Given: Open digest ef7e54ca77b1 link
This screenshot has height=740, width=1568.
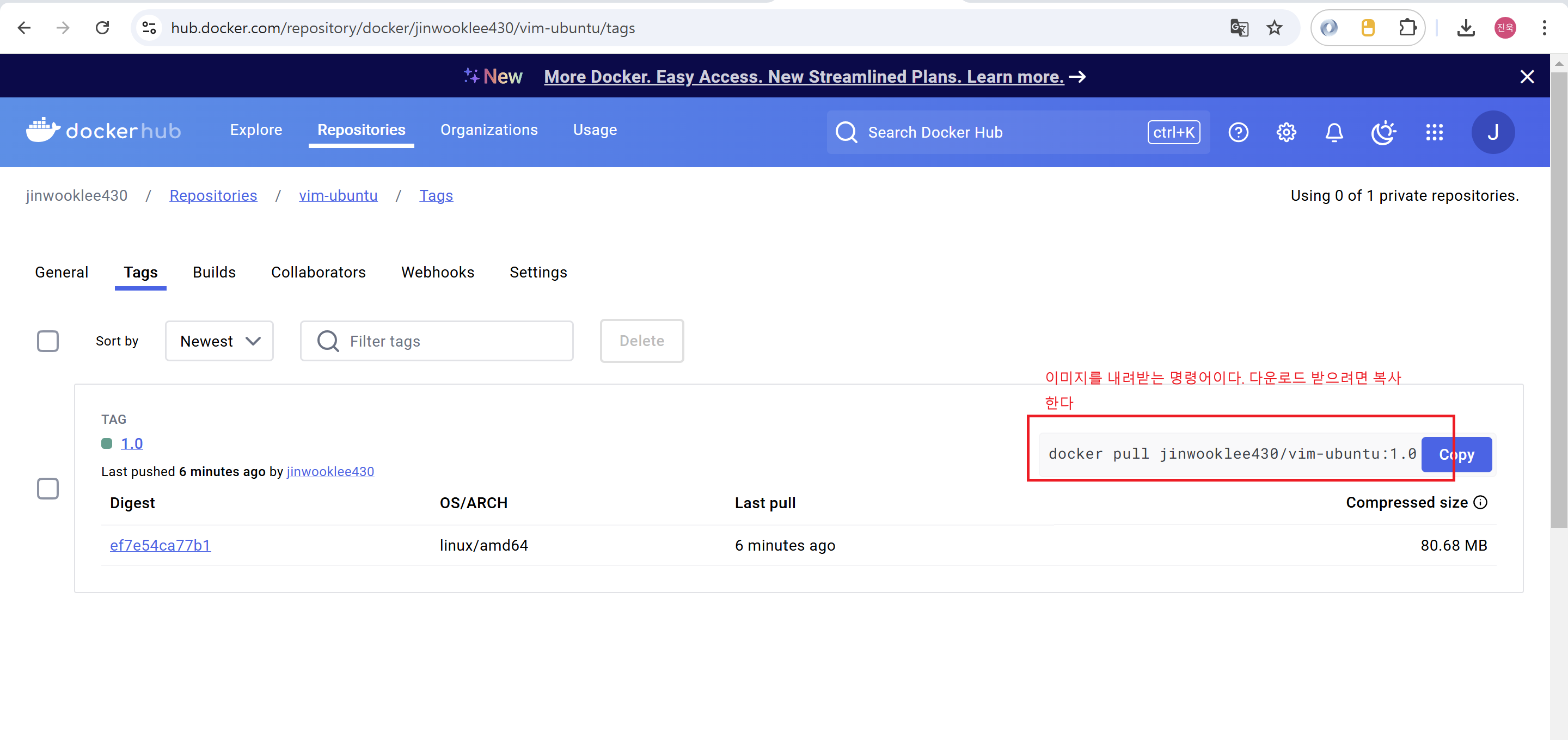Looking at the screenshot, I should point(160,545).
